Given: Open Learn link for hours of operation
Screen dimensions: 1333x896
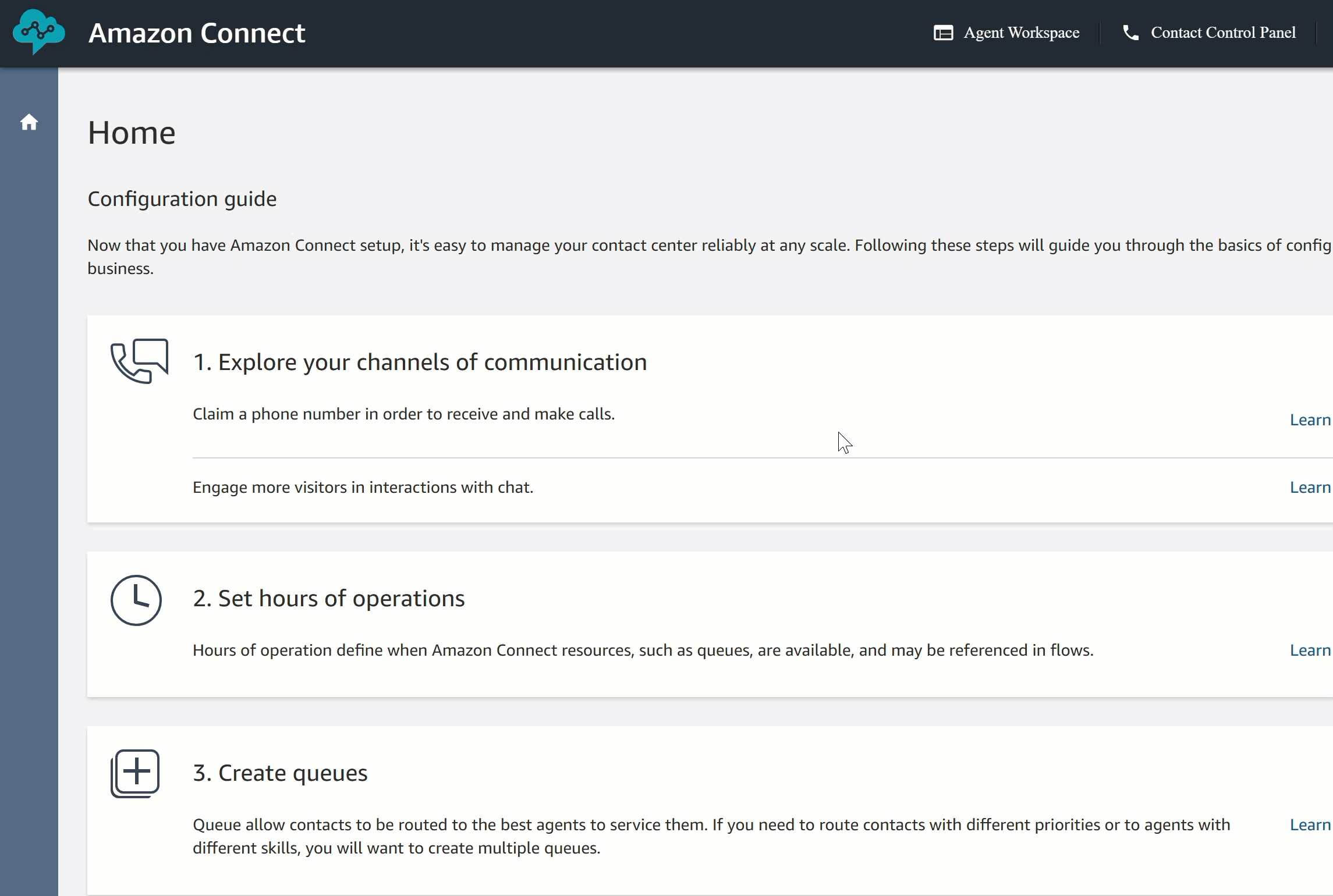Looking at the screenshot, I should click(x=1310, y=650).
